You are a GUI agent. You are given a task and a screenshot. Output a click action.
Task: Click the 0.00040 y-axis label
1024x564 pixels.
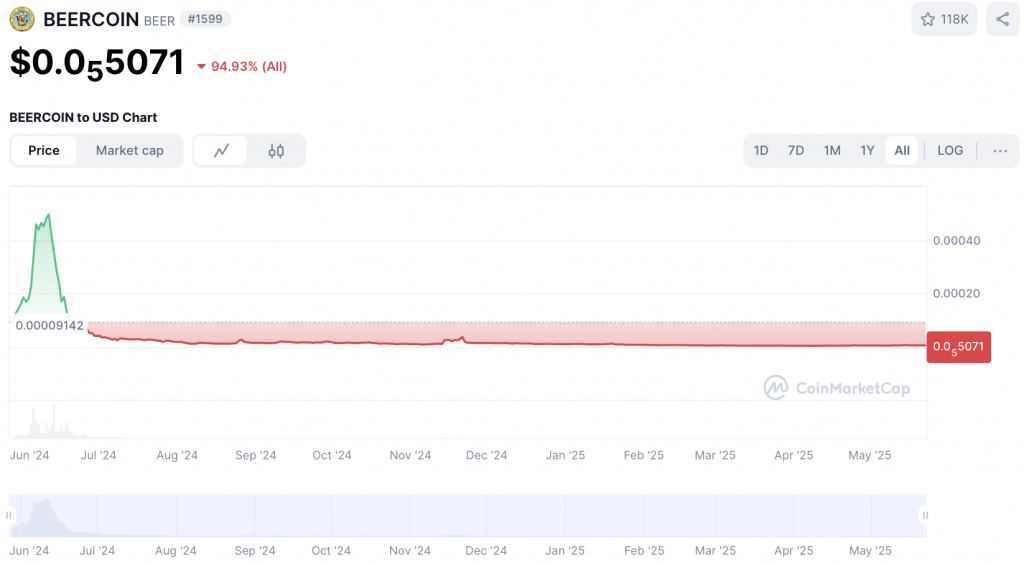(956, 240)
